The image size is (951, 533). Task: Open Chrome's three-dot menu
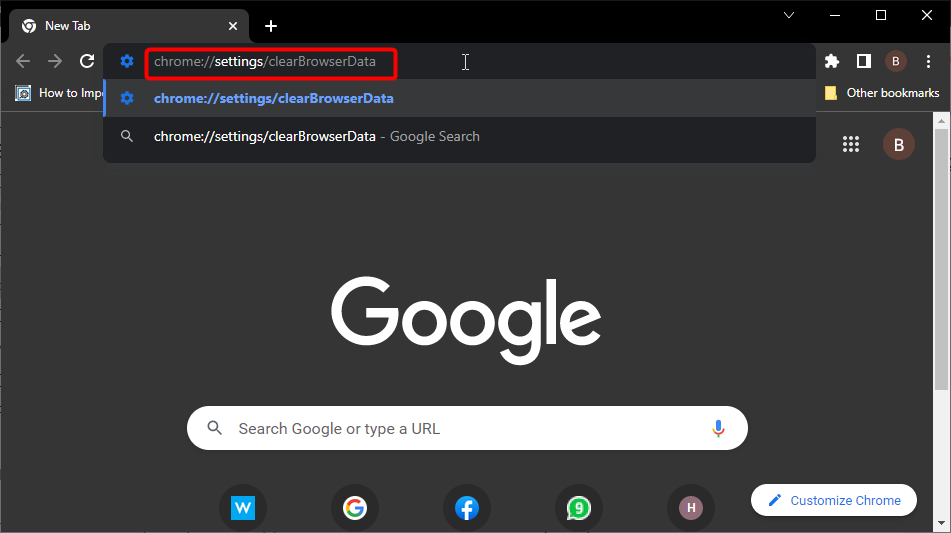pos(928,61)
